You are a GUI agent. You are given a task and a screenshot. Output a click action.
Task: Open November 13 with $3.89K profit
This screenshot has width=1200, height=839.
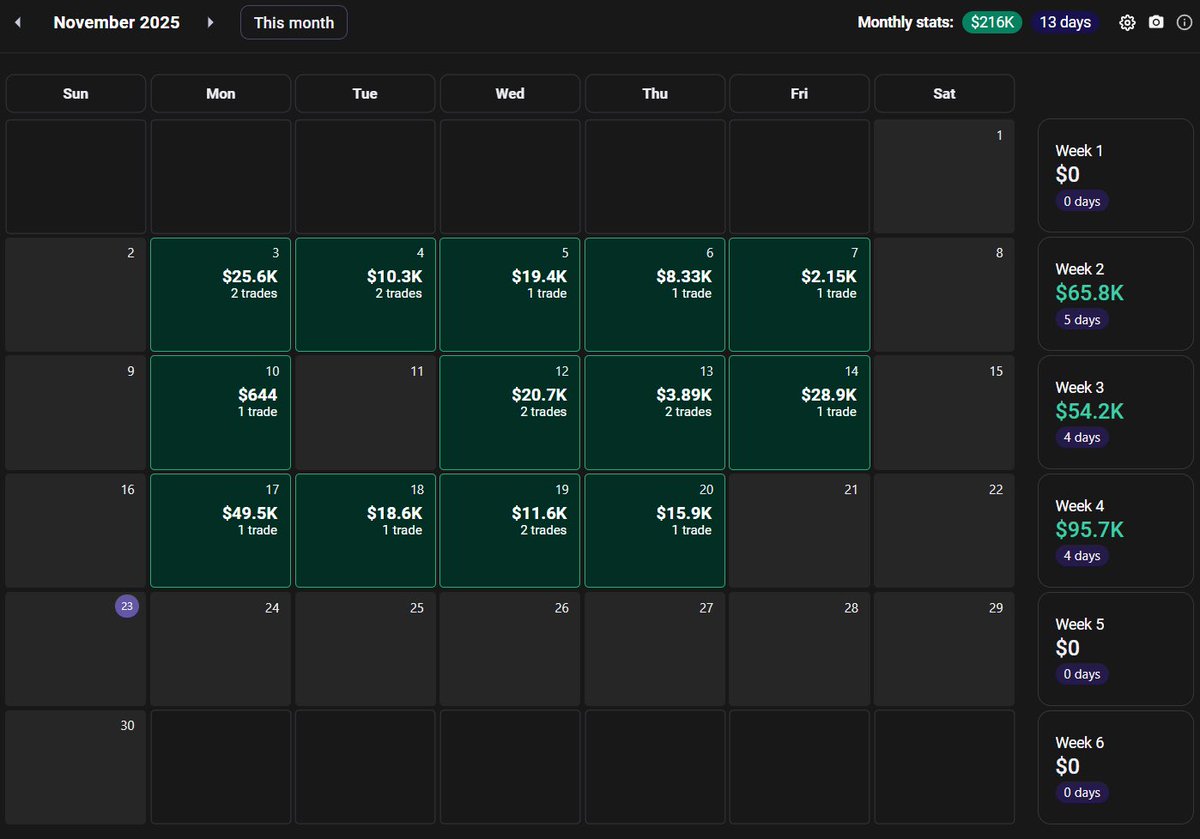pyautogui.click(x=655, y=412)
